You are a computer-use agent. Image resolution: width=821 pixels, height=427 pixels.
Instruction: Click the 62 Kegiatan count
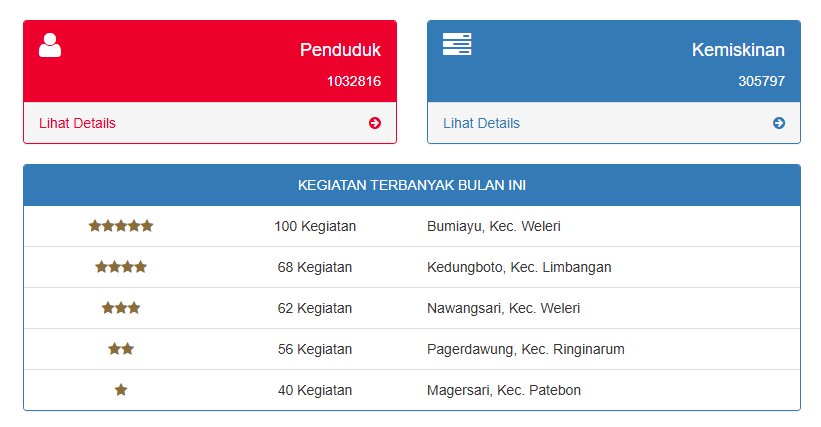[x=315, y=308]
